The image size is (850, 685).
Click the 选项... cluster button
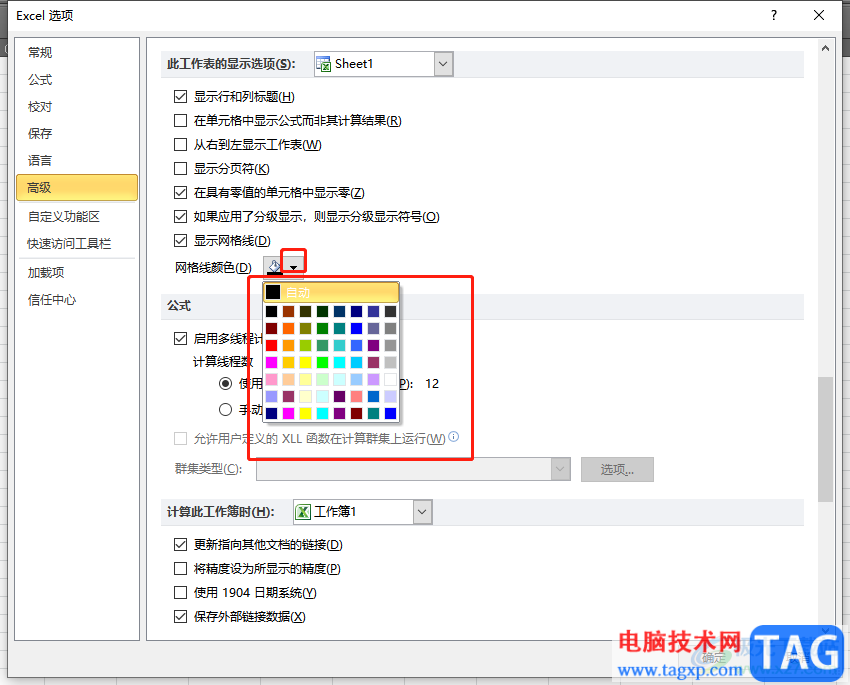click(x=617, y=469)
